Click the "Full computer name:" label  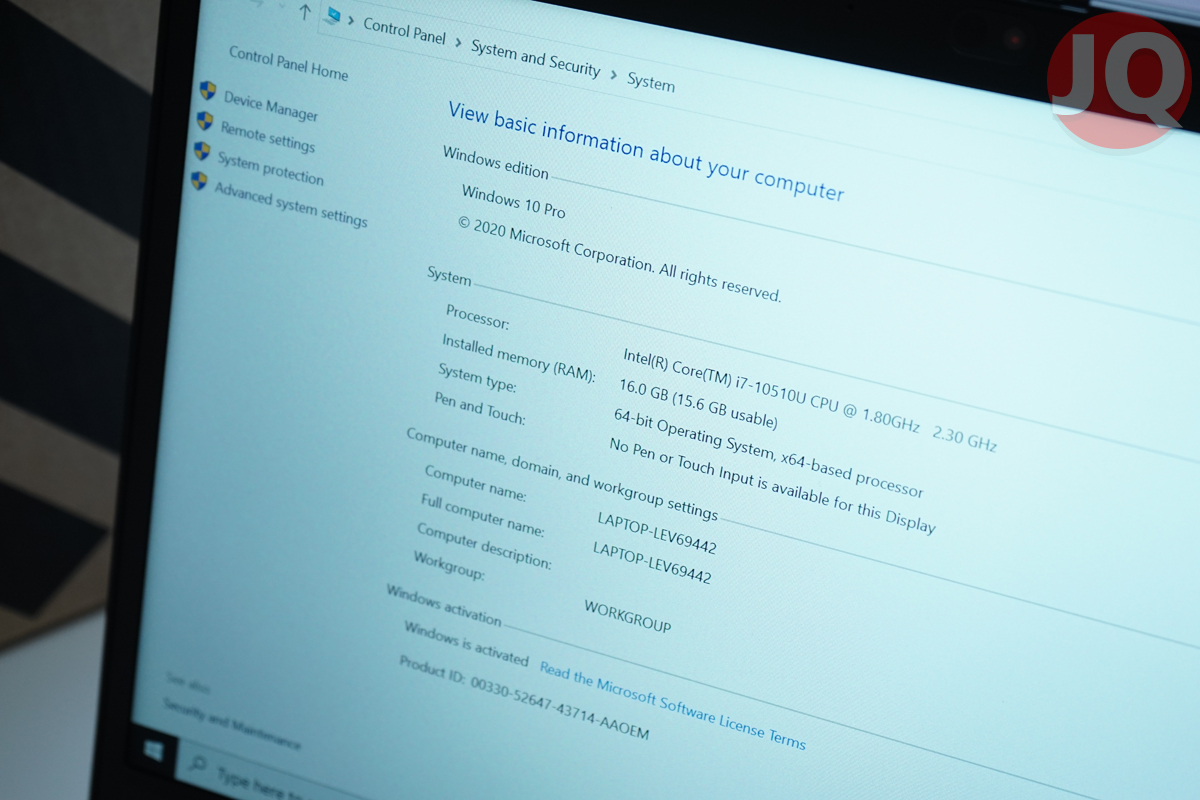point(483,515)
